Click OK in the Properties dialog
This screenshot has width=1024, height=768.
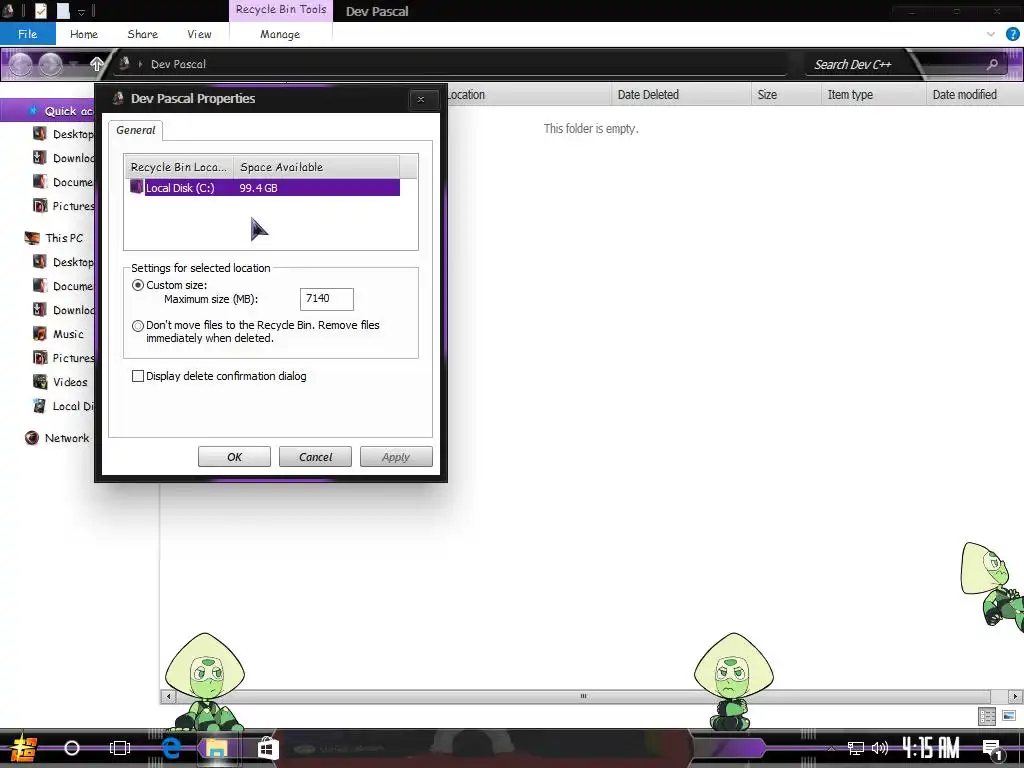(234, 457)
